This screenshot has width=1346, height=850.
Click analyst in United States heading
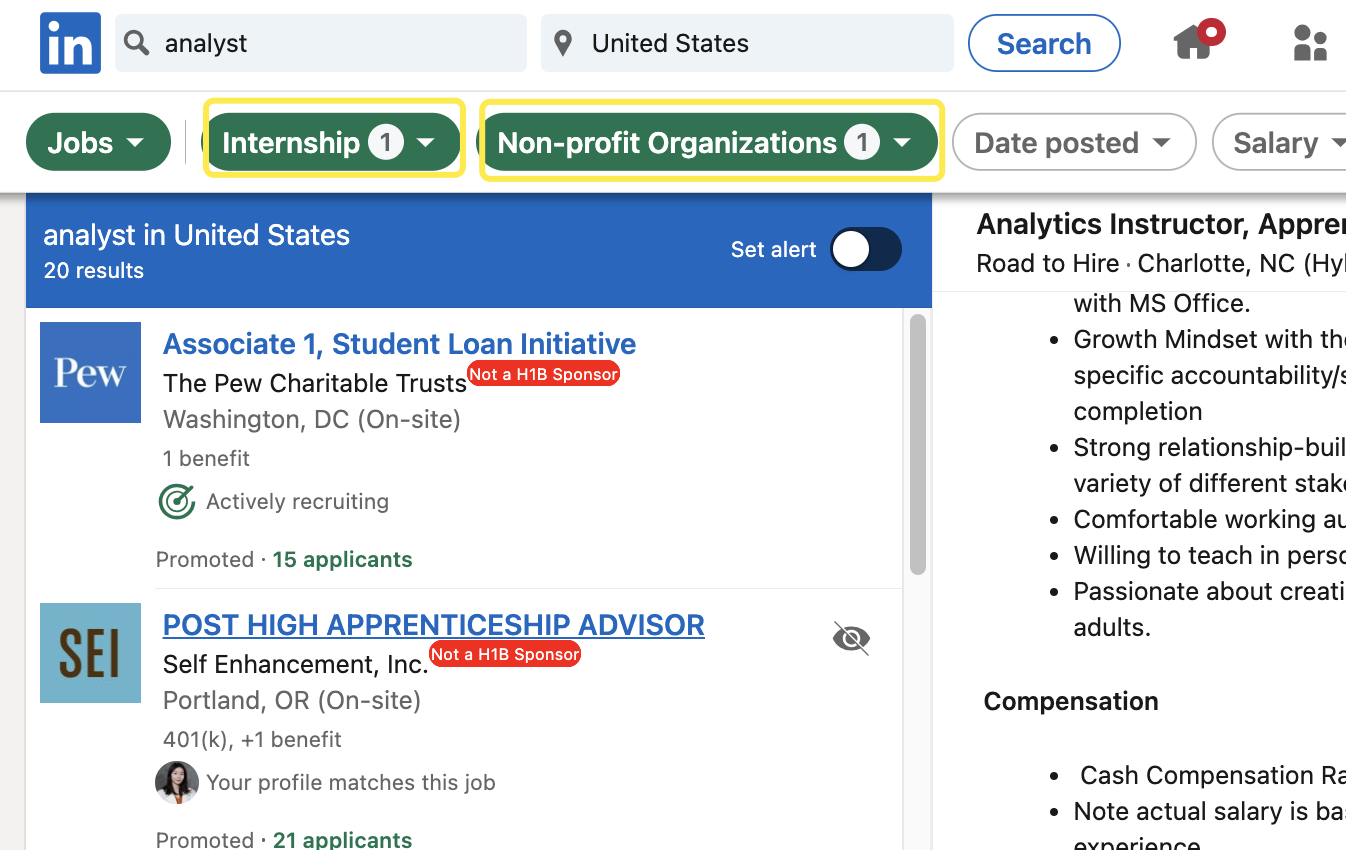pos(197,235)
